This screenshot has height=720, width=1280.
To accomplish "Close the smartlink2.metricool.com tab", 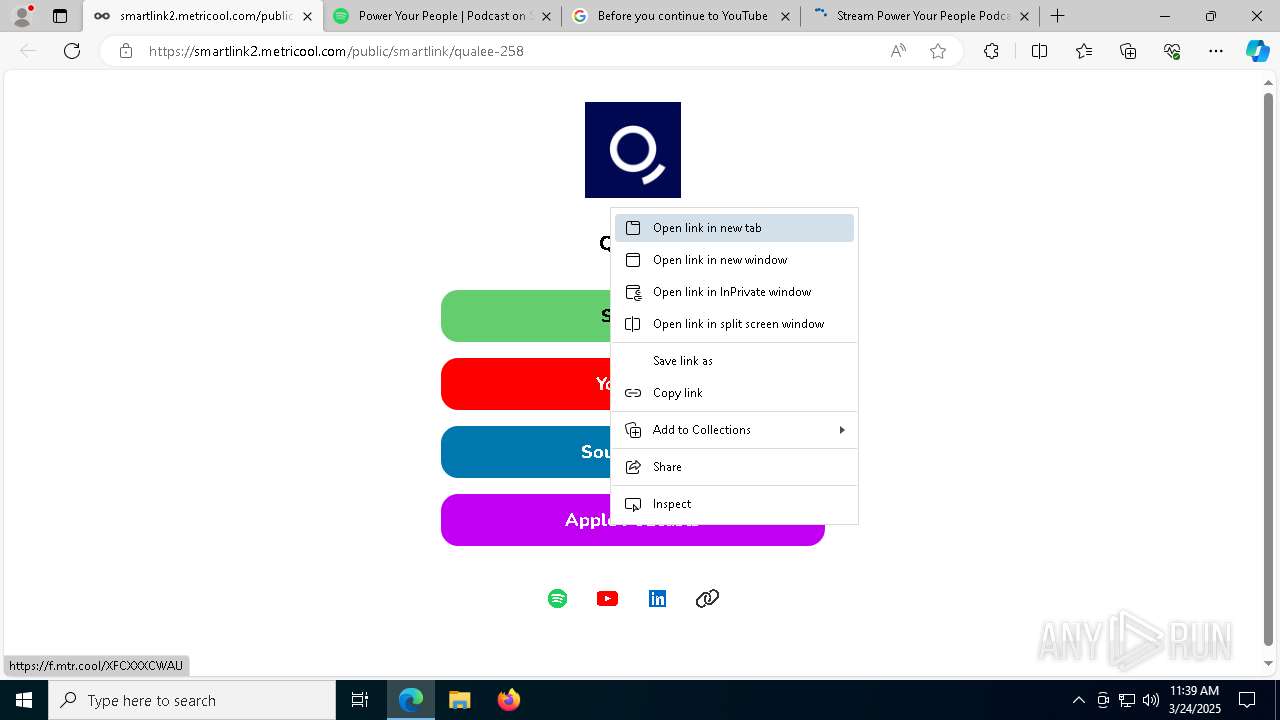I will 307,16.
